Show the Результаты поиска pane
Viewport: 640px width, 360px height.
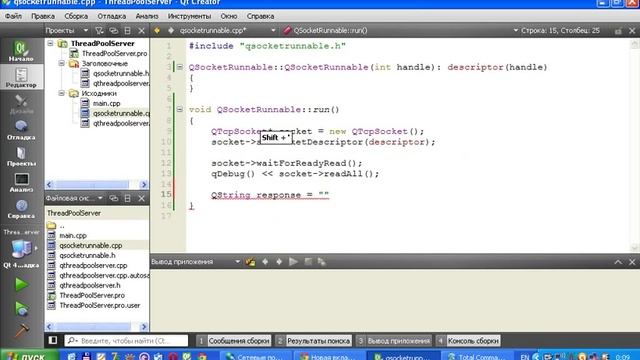coord(313,340)
